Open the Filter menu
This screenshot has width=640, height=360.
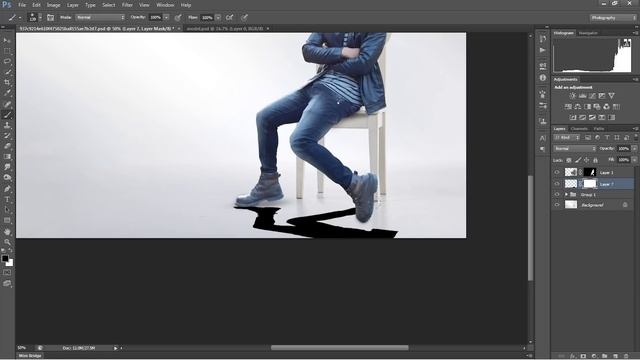tap(127, 5)
